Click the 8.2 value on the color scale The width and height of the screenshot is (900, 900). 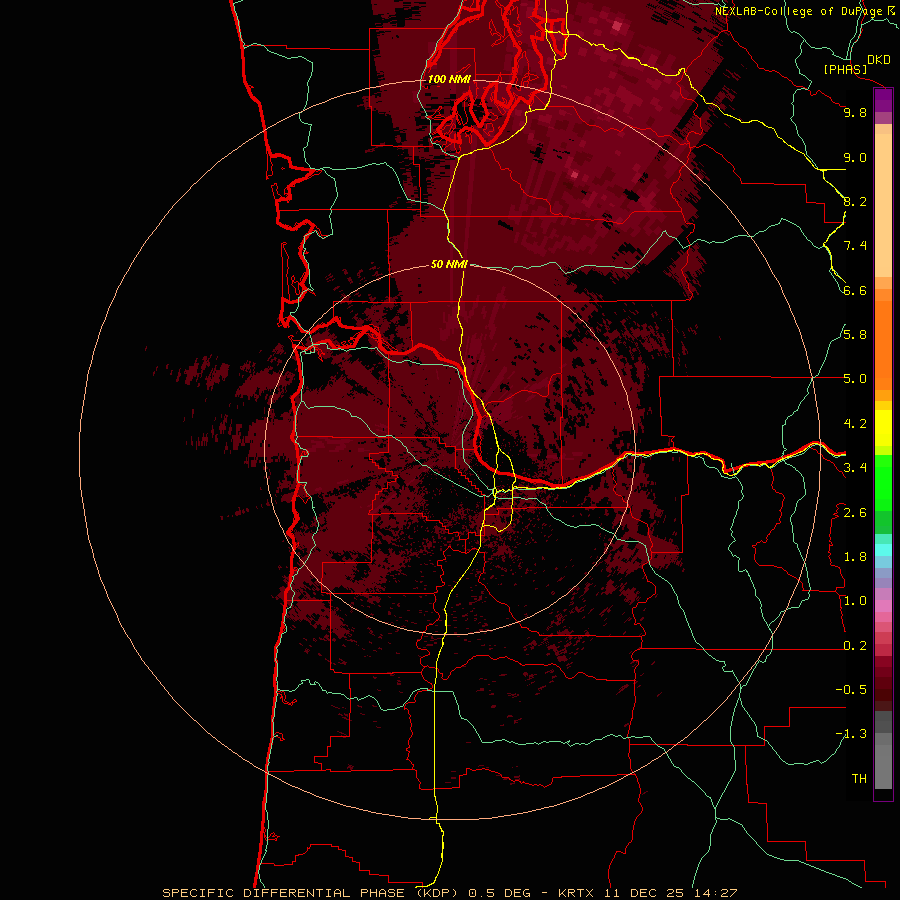click(x=855, y=201)
